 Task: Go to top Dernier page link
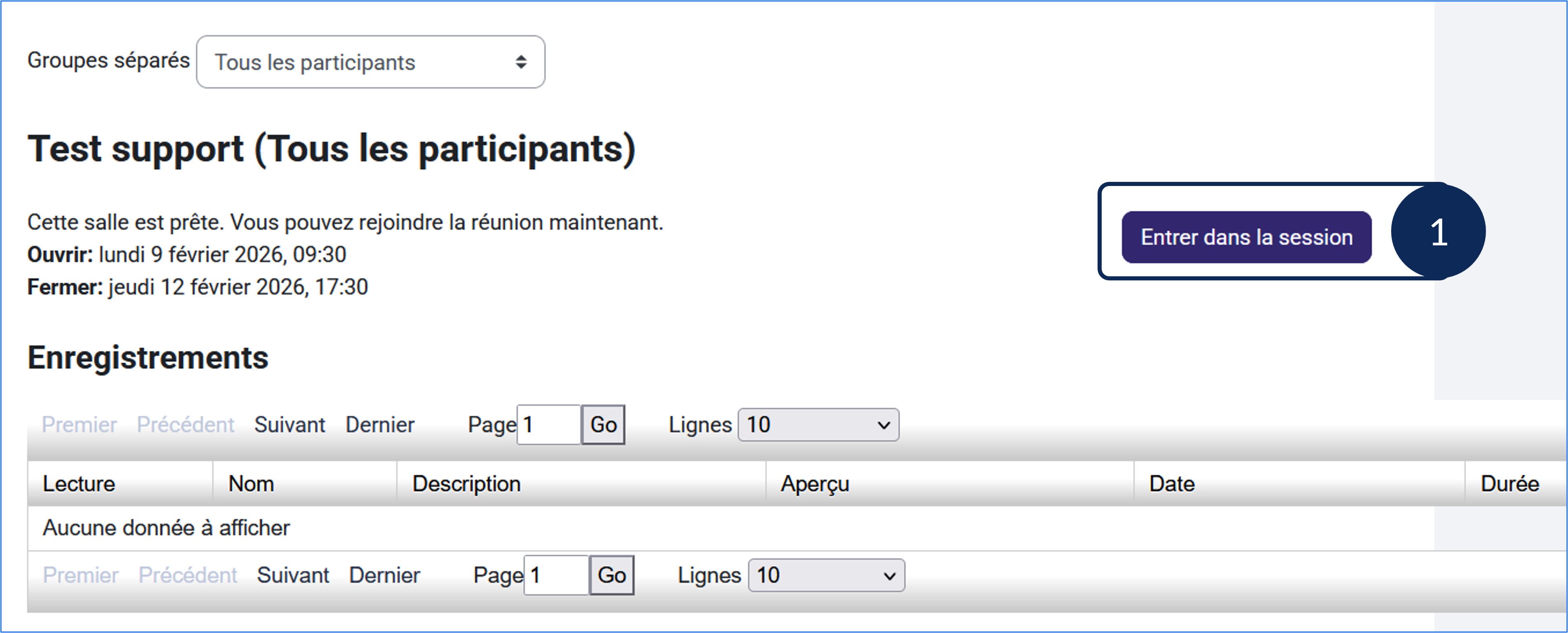tap(380, 425)
